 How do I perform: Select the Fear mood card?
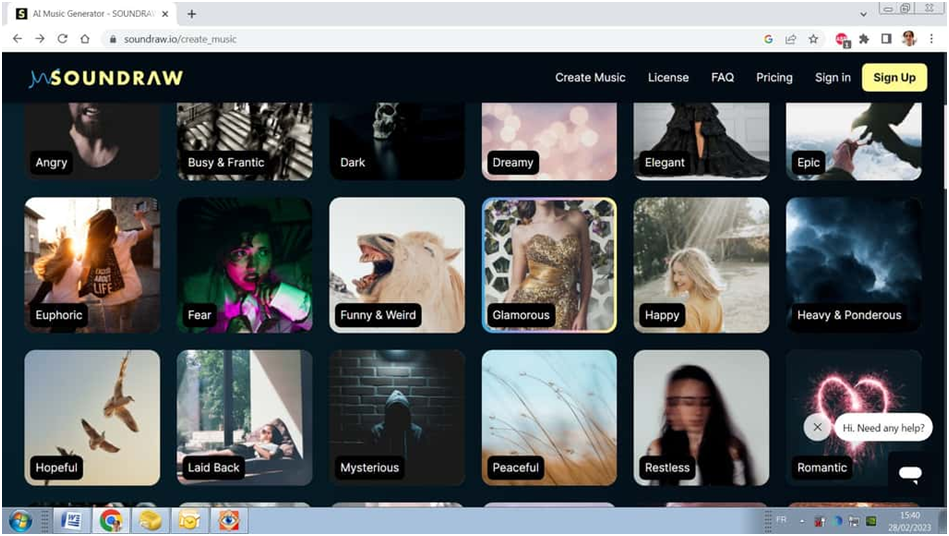pyautogui.click(x=245, y=265)
